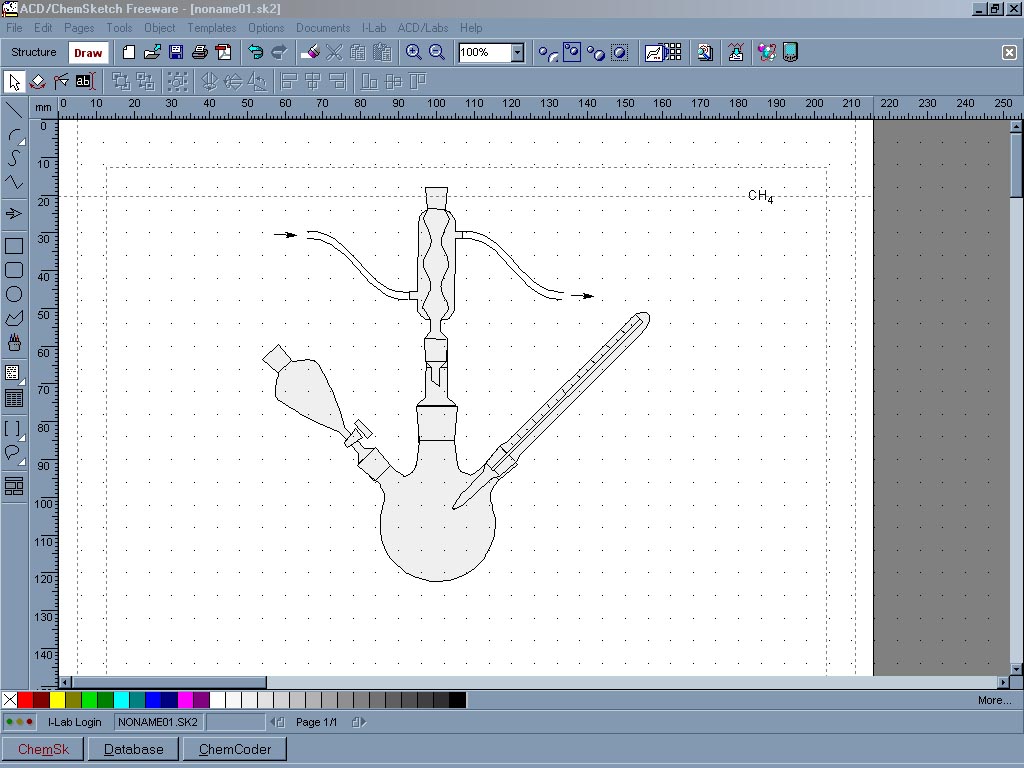Open the template window icon

click(x=663, y=52)
